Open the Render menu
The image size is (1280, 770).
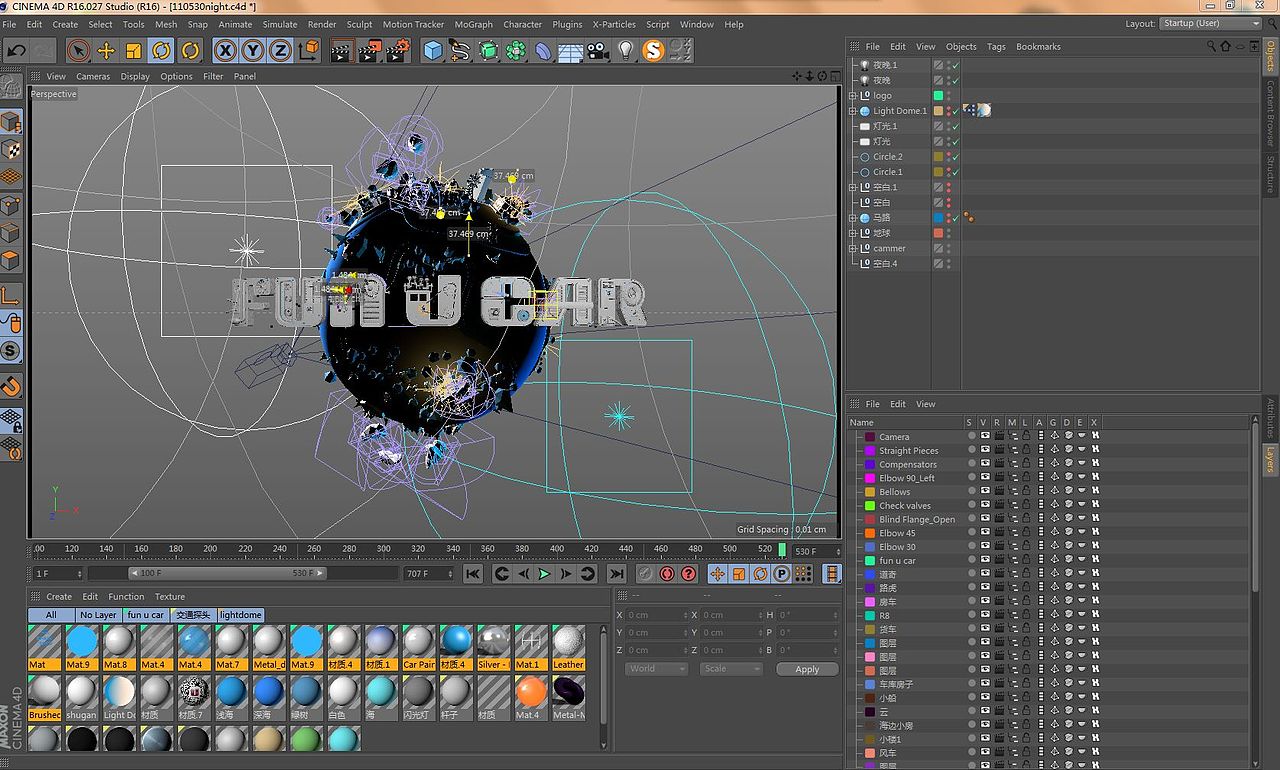(x=322, y=24)
